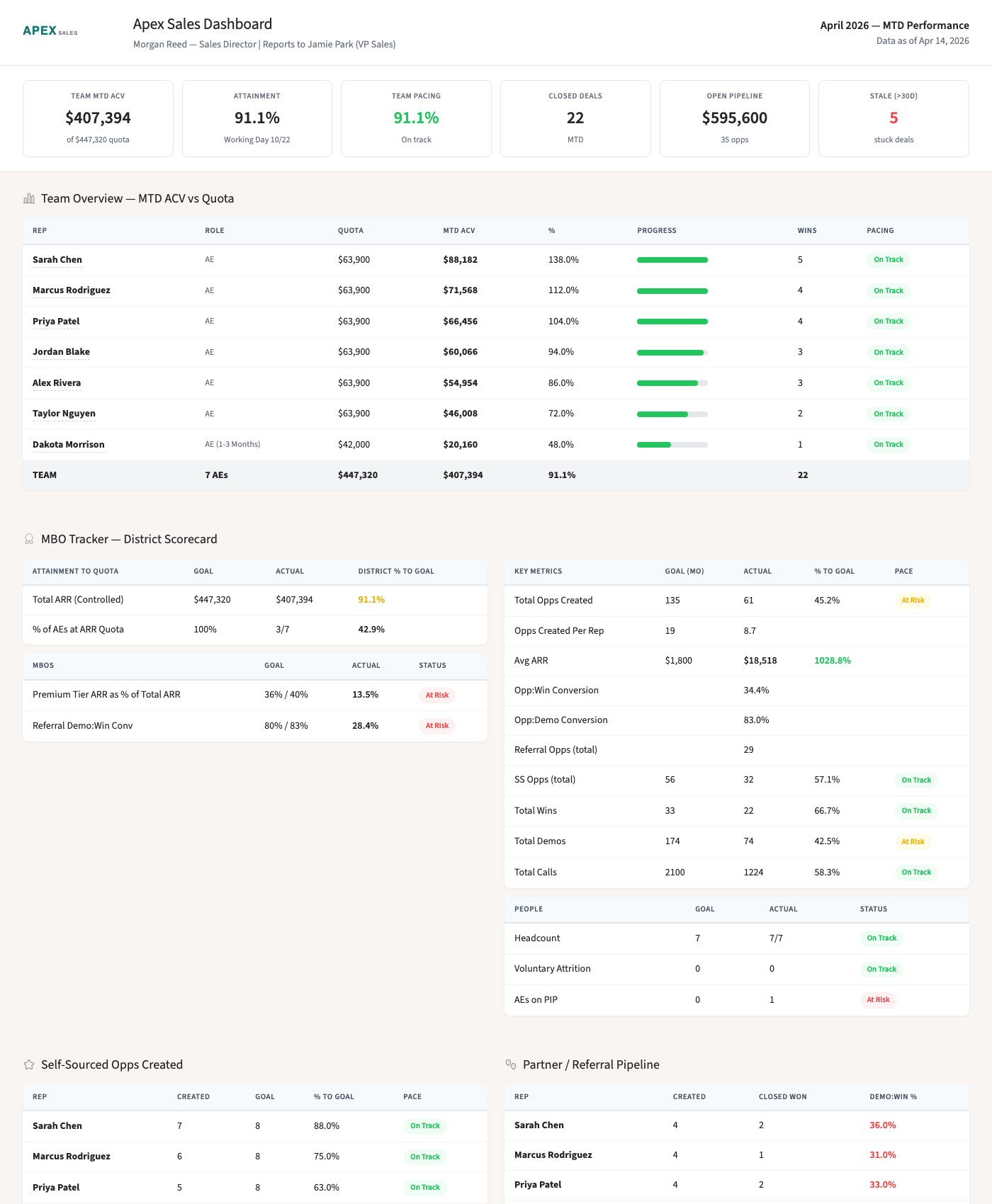Select the Closed Deals card

(x=575, y=118)
